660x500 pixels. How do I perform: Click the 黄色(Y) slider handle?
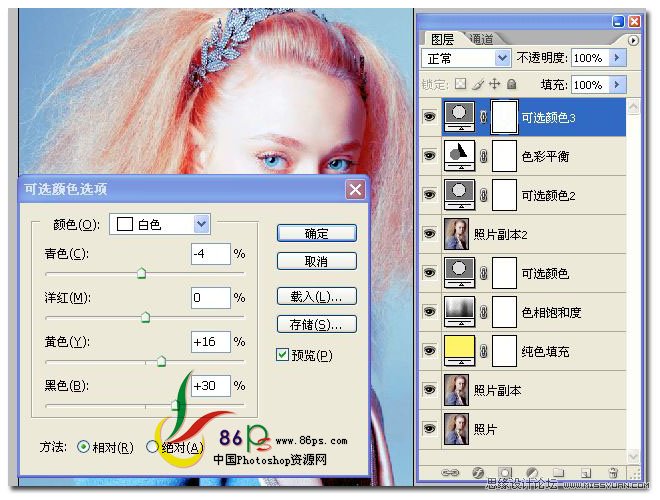click(161, 361)
